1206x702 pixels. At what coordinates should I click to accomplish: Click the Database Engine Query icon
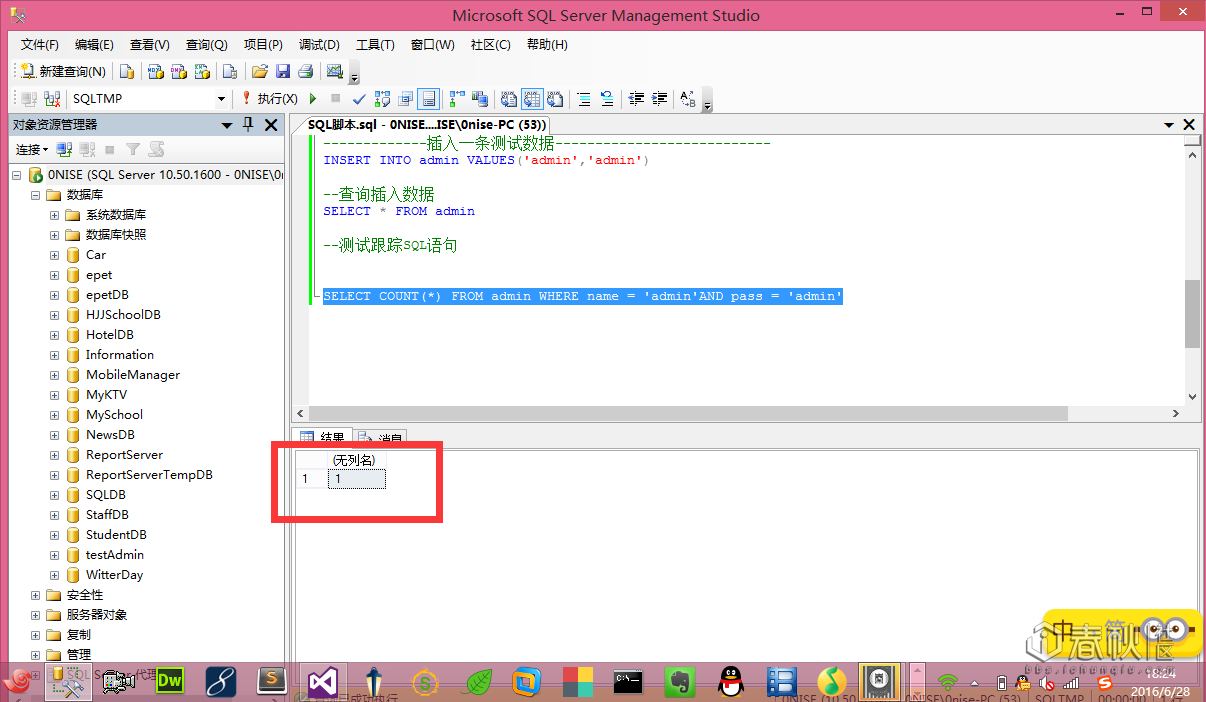(127, 72)
